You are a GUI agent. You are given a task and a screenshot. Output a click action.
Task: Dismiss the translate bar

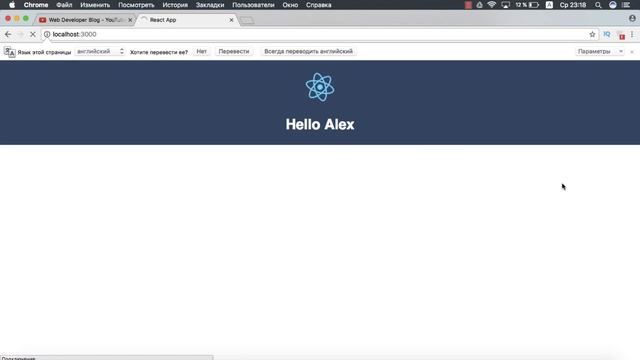[632, 52]
